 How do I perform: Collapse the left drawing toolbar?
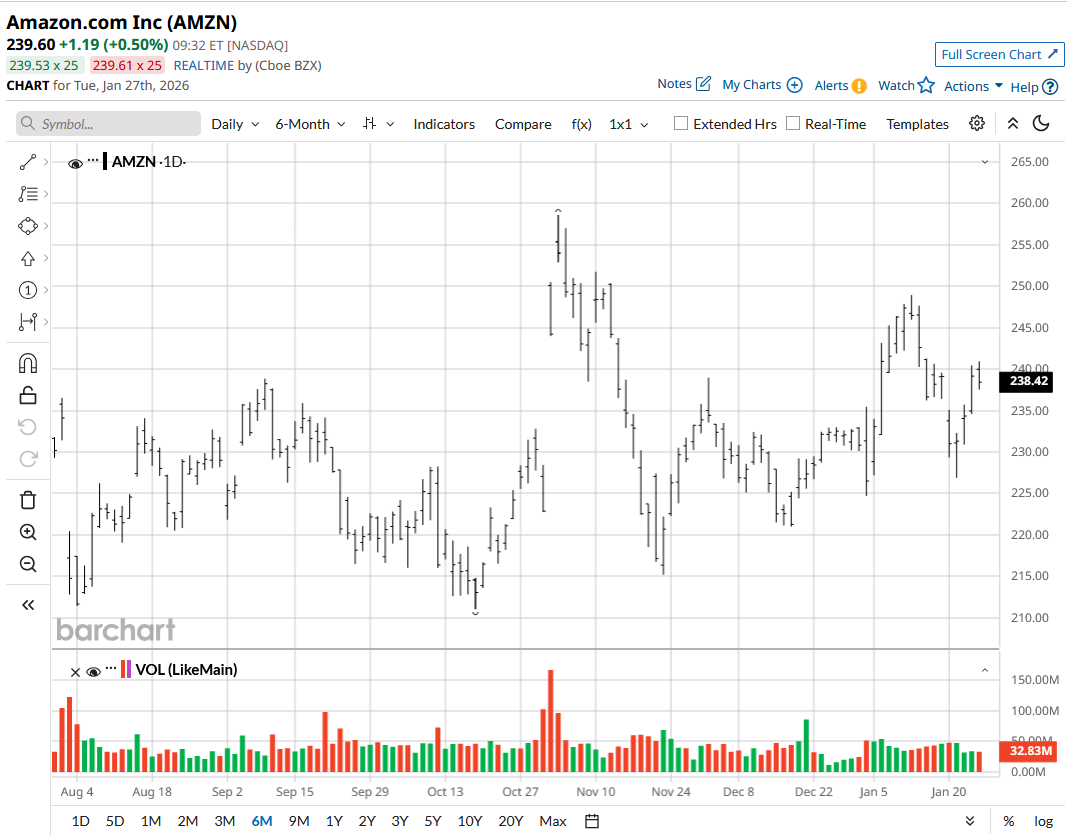pos(28,605)
